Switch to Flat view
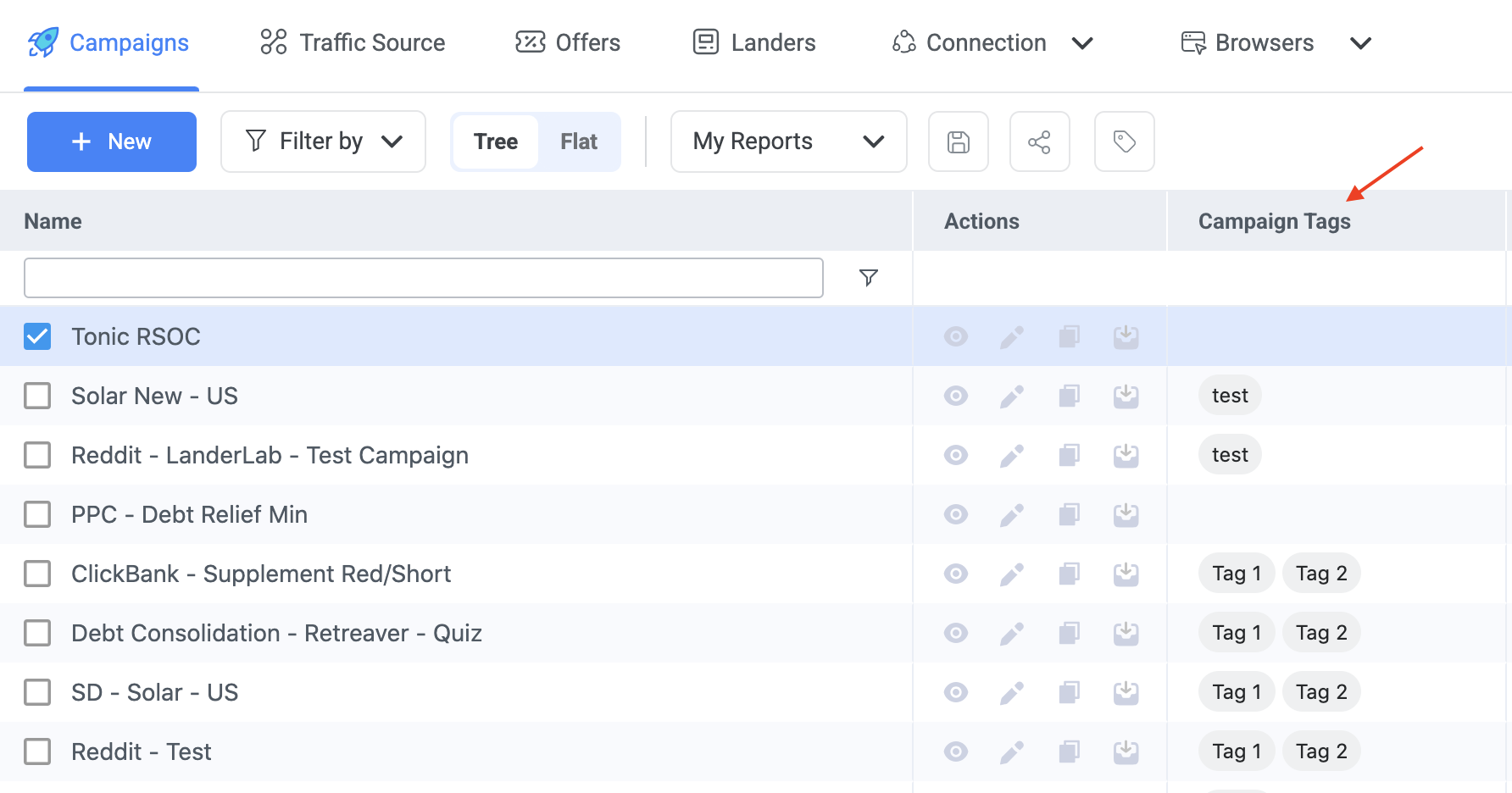 pyautogui.click(x=579, y=141)
